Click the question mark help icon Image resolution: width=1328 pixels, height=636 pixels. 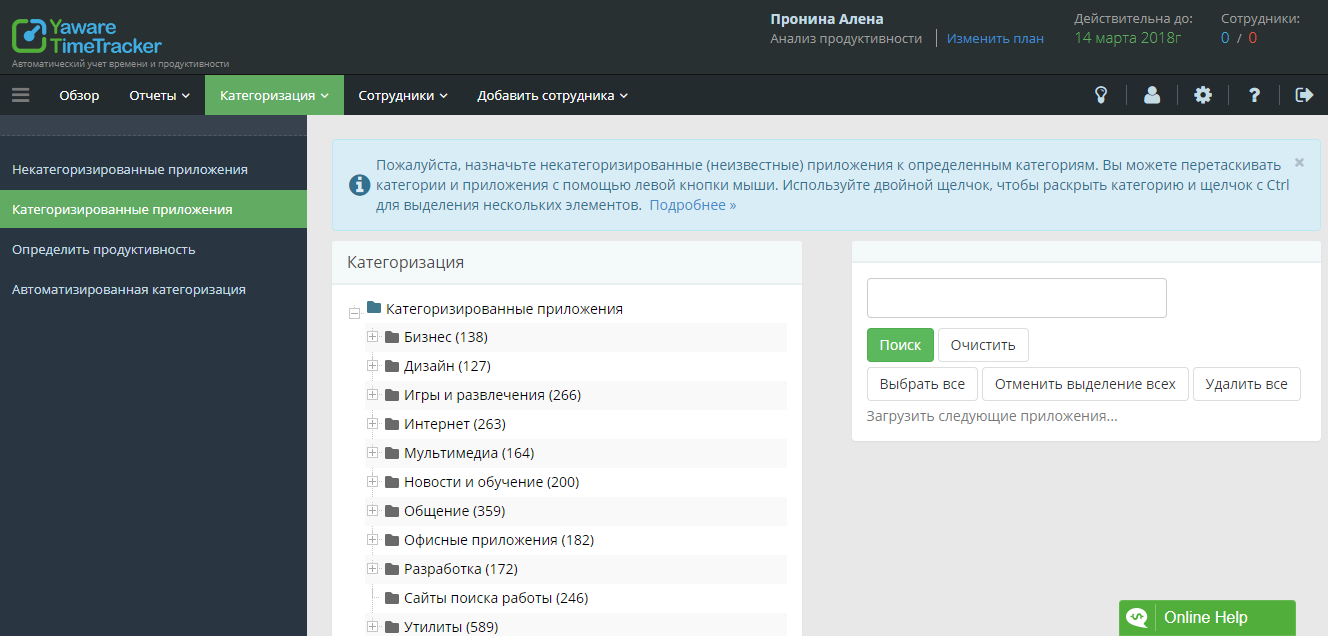[x=1254, y=95]
